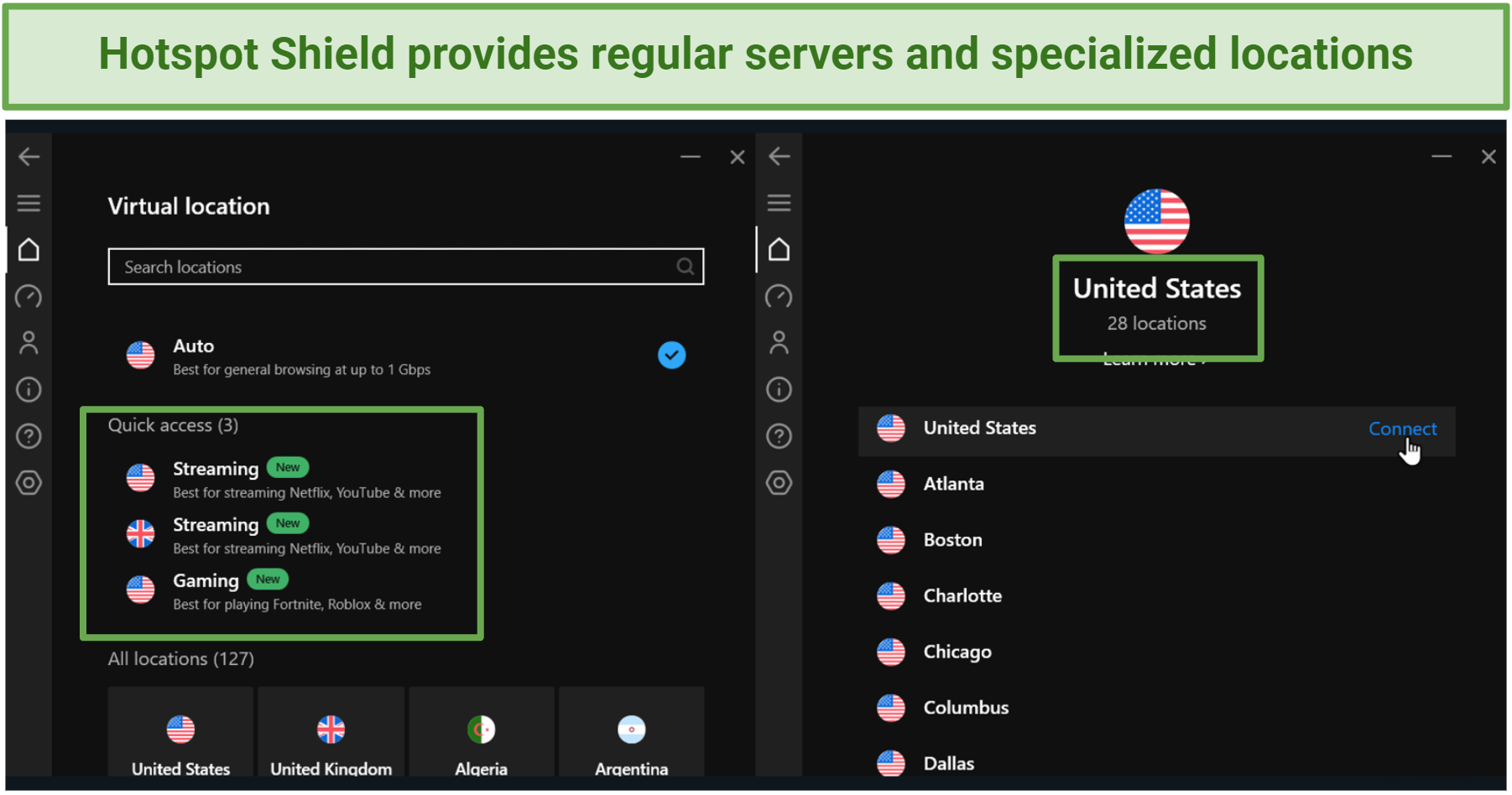The width and height of the screenshot is (1512, 795).
Task: Open the speed test gauge icon in the left window
Action: tap(29, 296)
